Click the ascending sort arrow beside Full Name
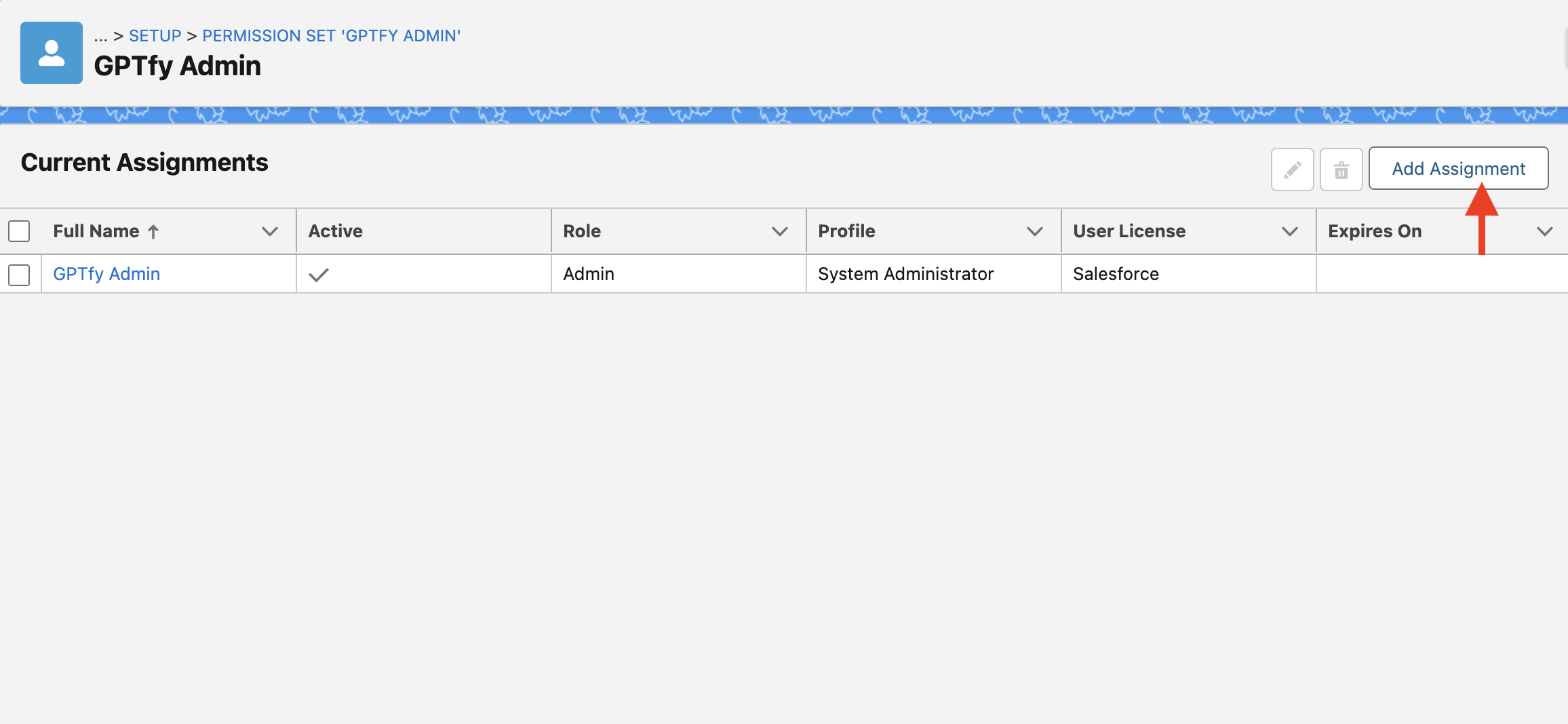The width and height of the screenshot is (1568, 724). coord(153,232)
